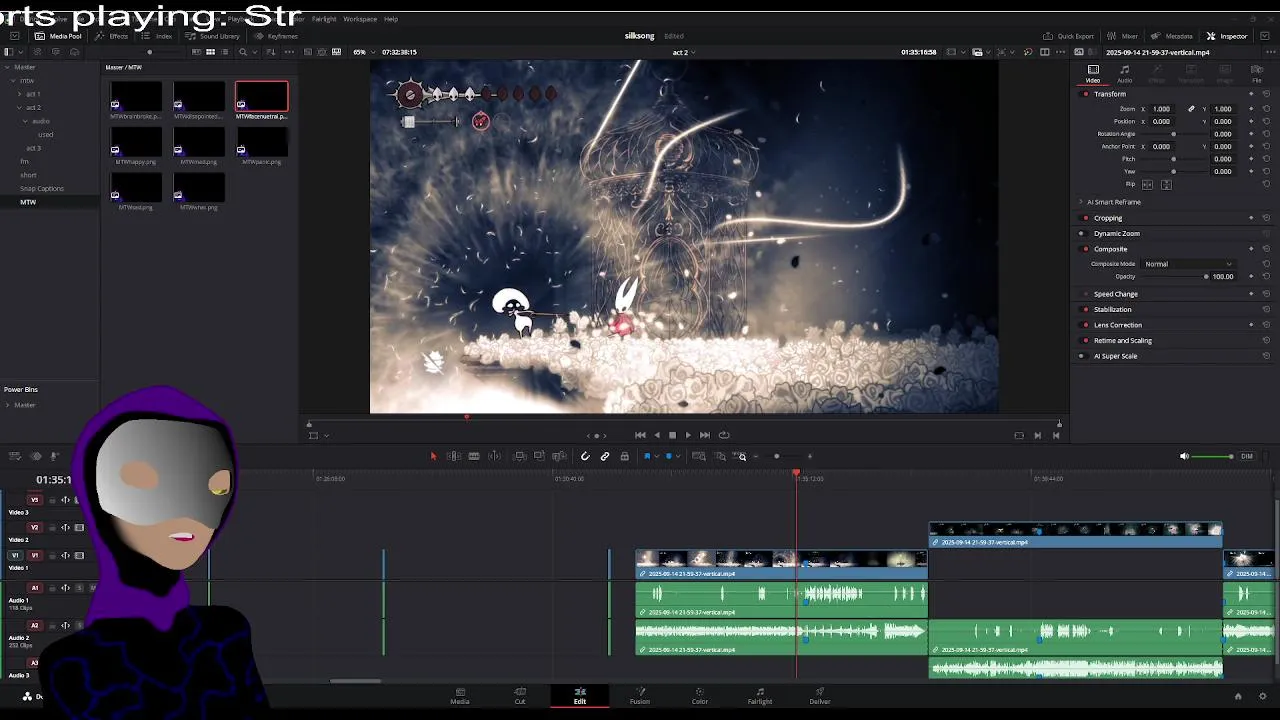Click the blue Flag icon

647,456
